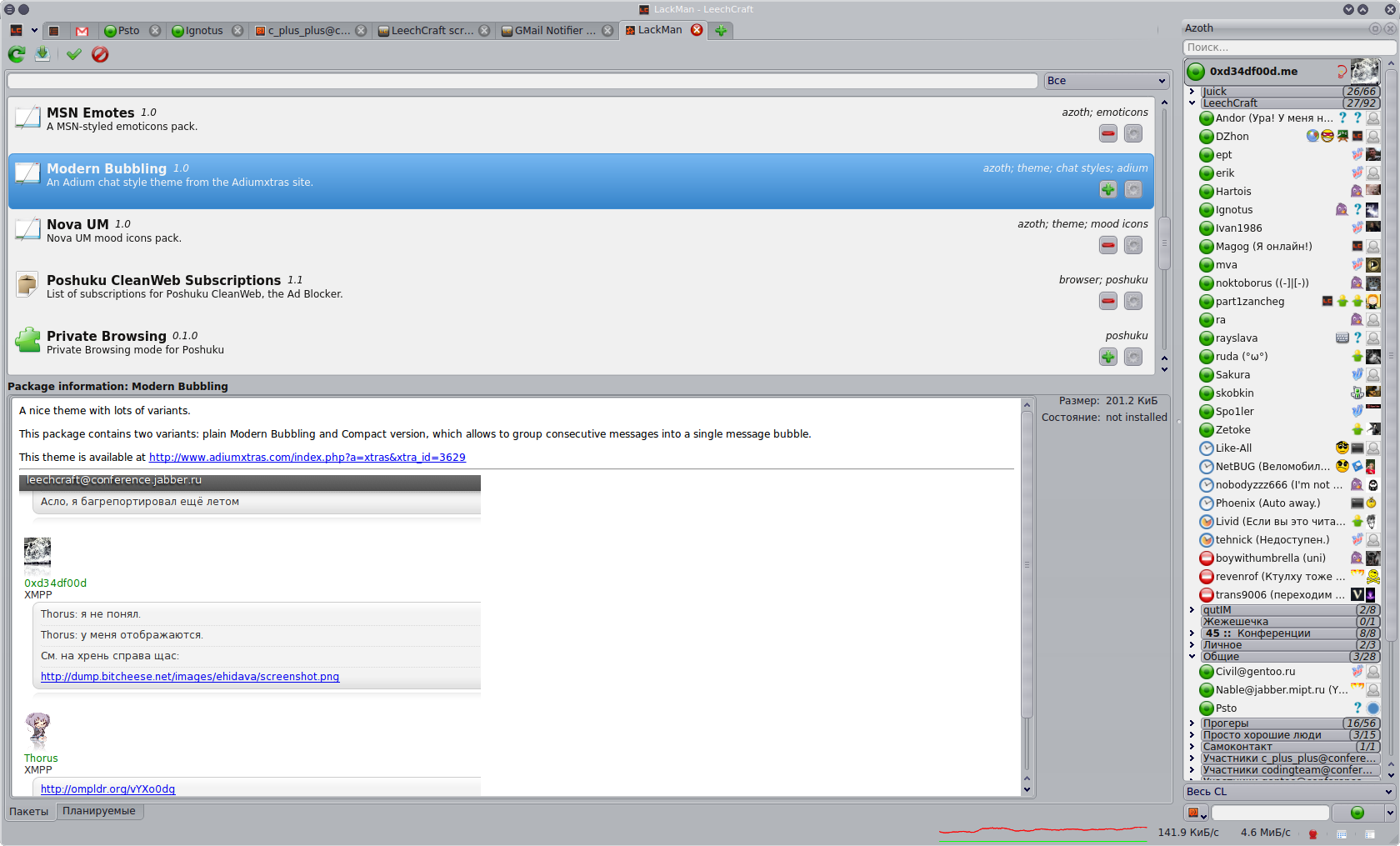Click update icon for Private Browsing

[x=1133, y=357]
